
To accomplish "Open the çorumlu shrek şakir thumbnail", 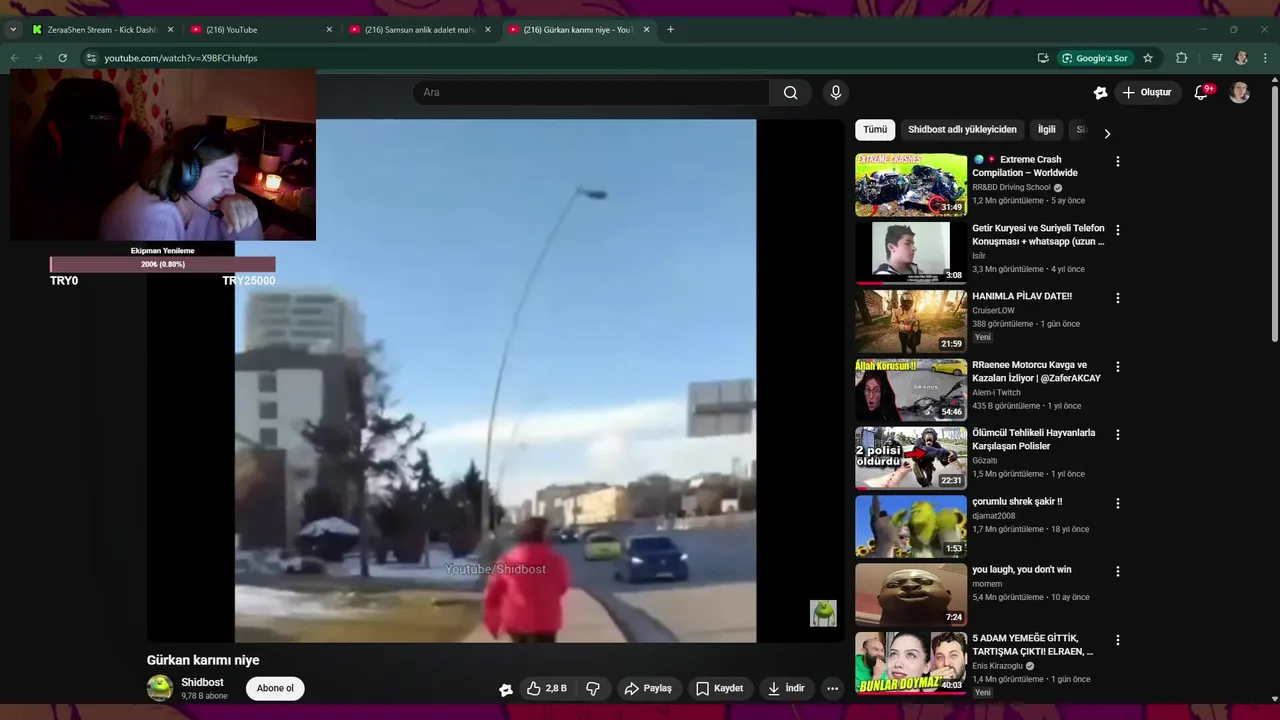I will [911, 526].
